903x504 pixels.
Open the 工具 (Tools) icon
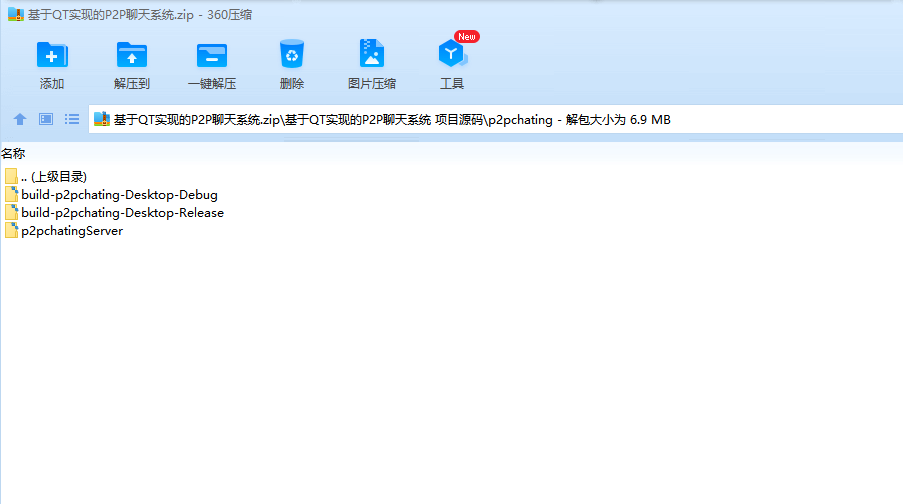pos(452,54)
